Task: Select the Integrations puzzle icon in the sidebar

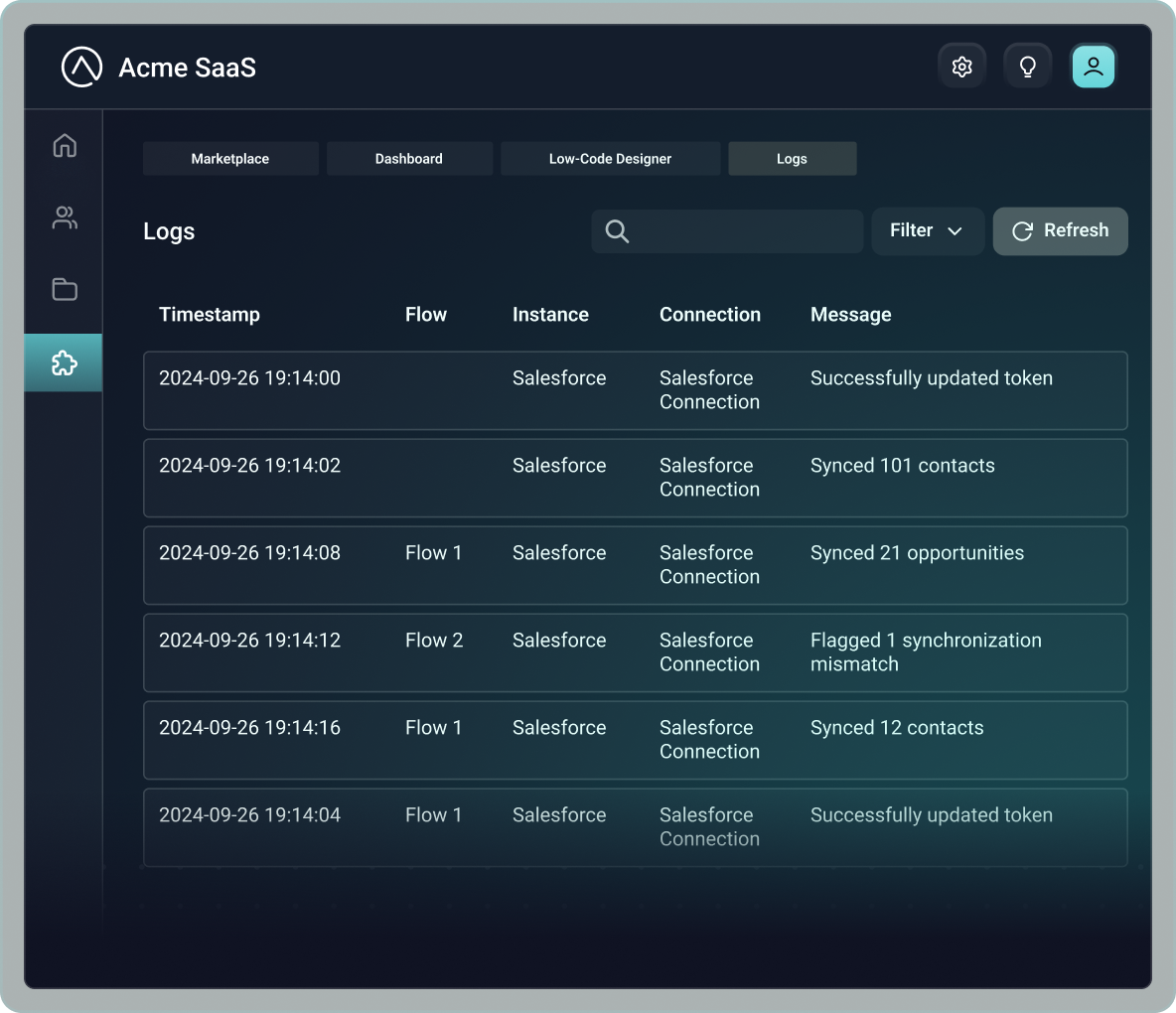Action: (64, 362)
